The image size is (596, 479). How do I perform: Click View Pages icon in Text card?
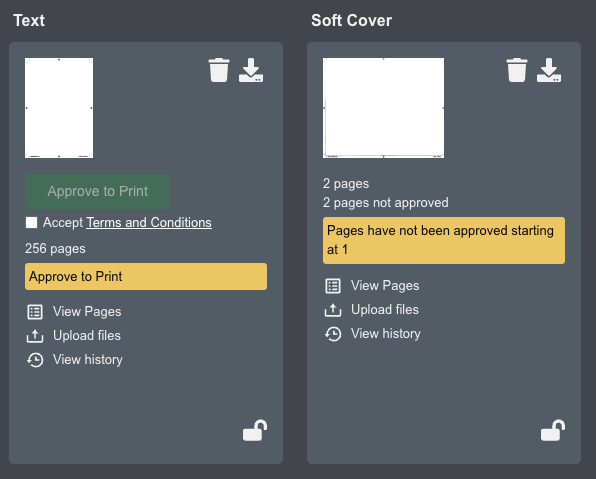pos(35,312)
